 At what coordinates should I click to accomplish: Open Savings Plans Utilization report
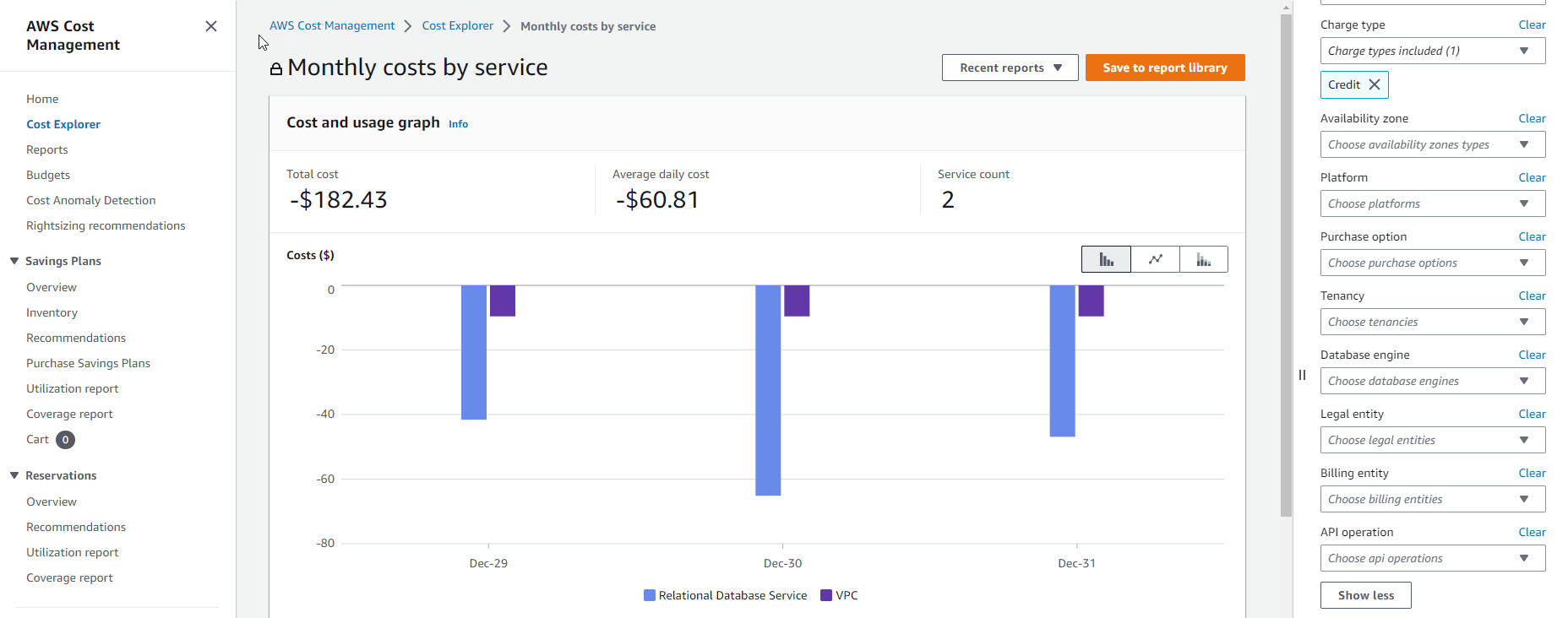click(73, 388)
